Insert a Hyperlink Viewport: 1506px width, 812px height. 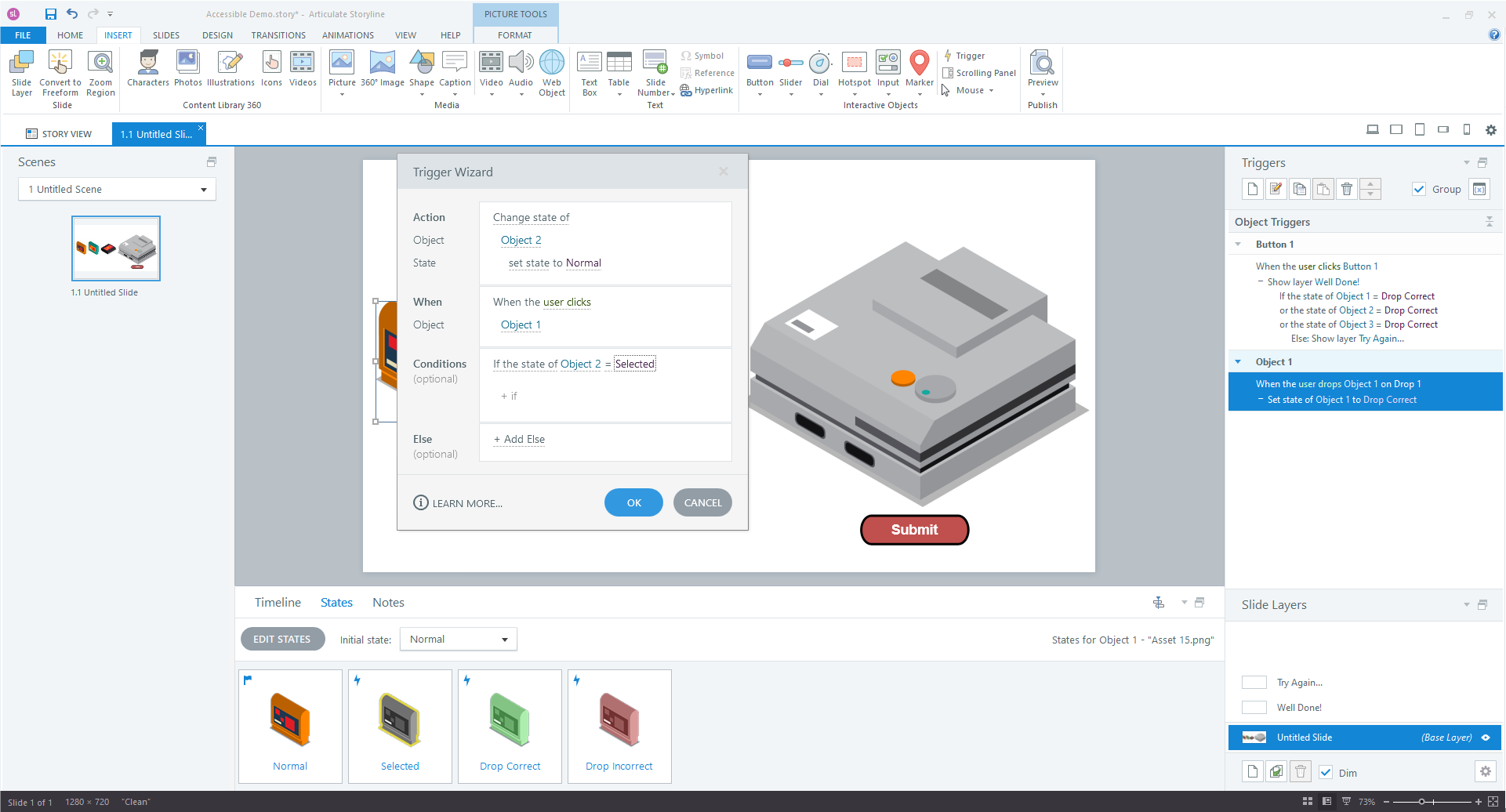(x=706, y=90)
